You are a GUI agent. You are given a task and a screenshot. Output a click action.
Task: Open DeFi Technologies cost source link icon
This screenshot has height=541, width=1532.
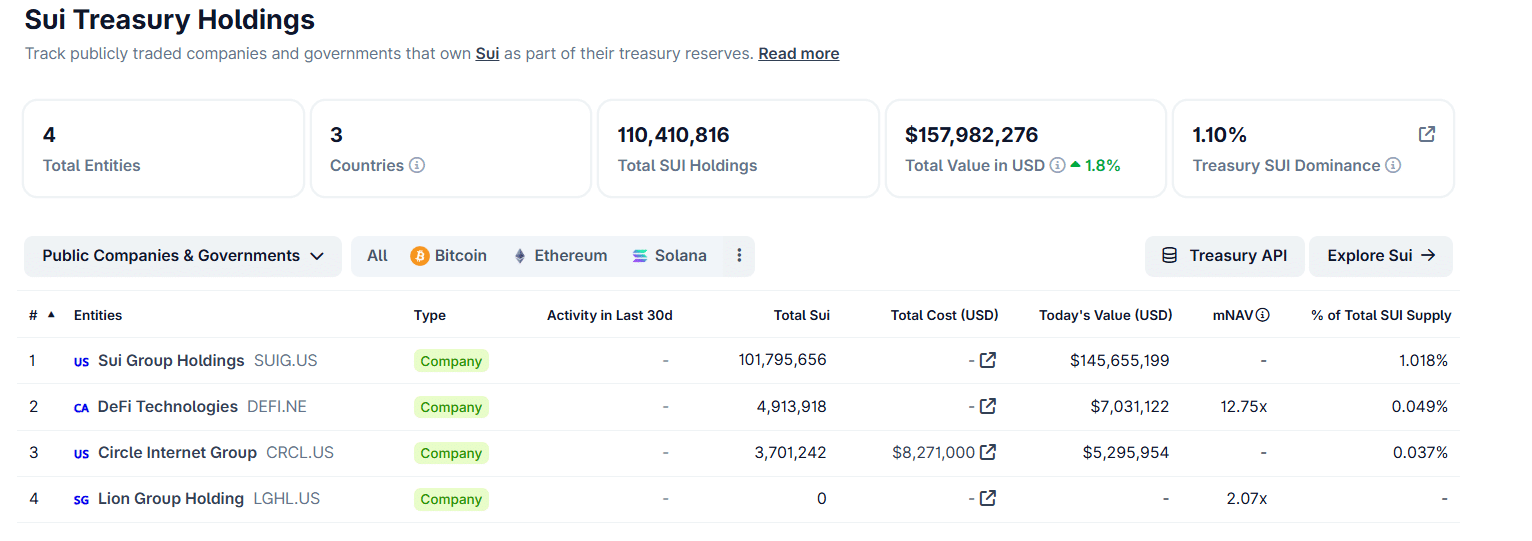(x=988, y=406)
